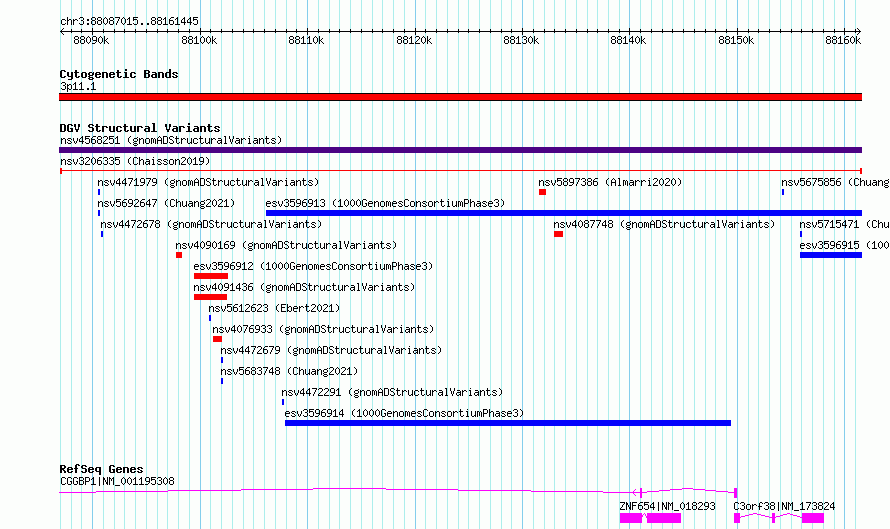Screen dimensions: 890x529
Task: Click ZNF654|NM_018293 gene label
Action: click(668, 506)
